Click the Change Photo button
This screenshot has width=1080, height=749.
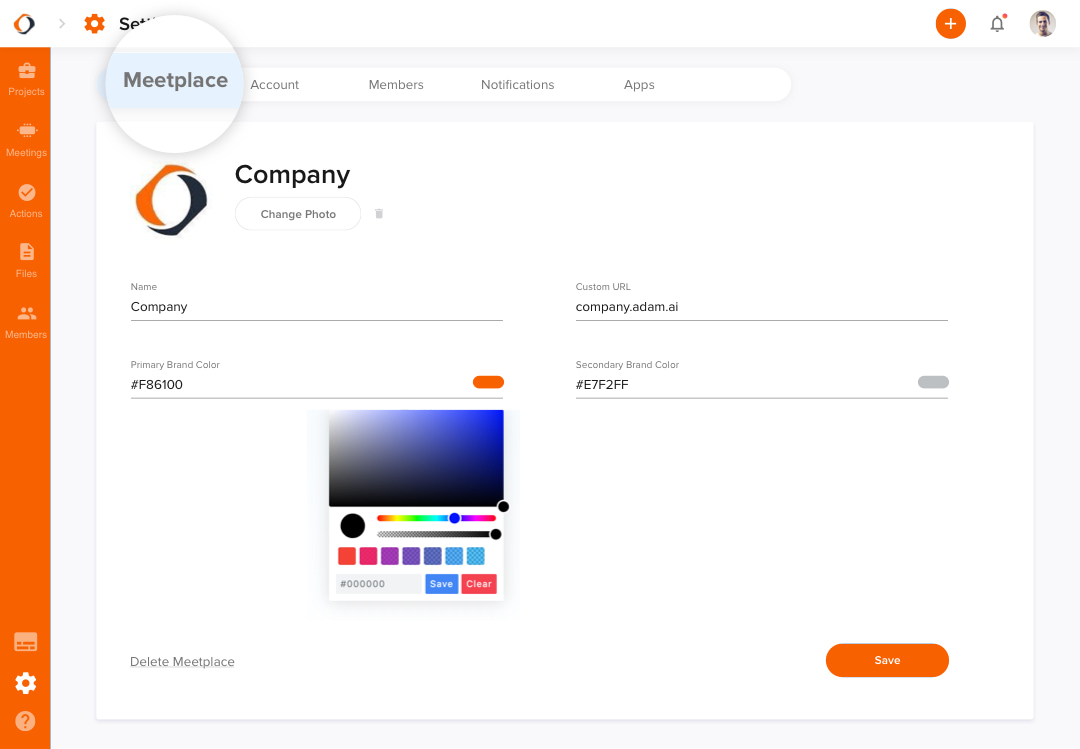coord(298,214)
